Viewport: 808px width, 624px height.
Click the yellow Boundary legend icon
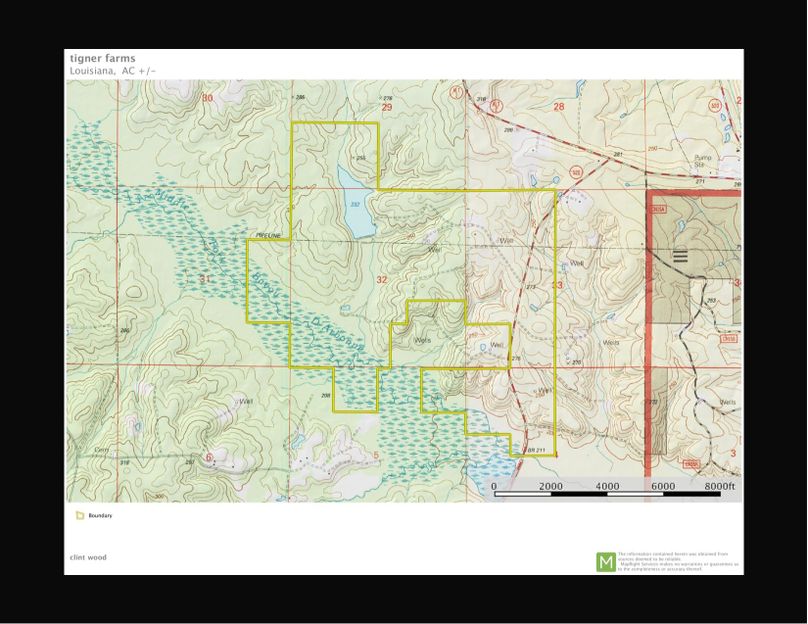pyautogui.click(x=80, y=516)
